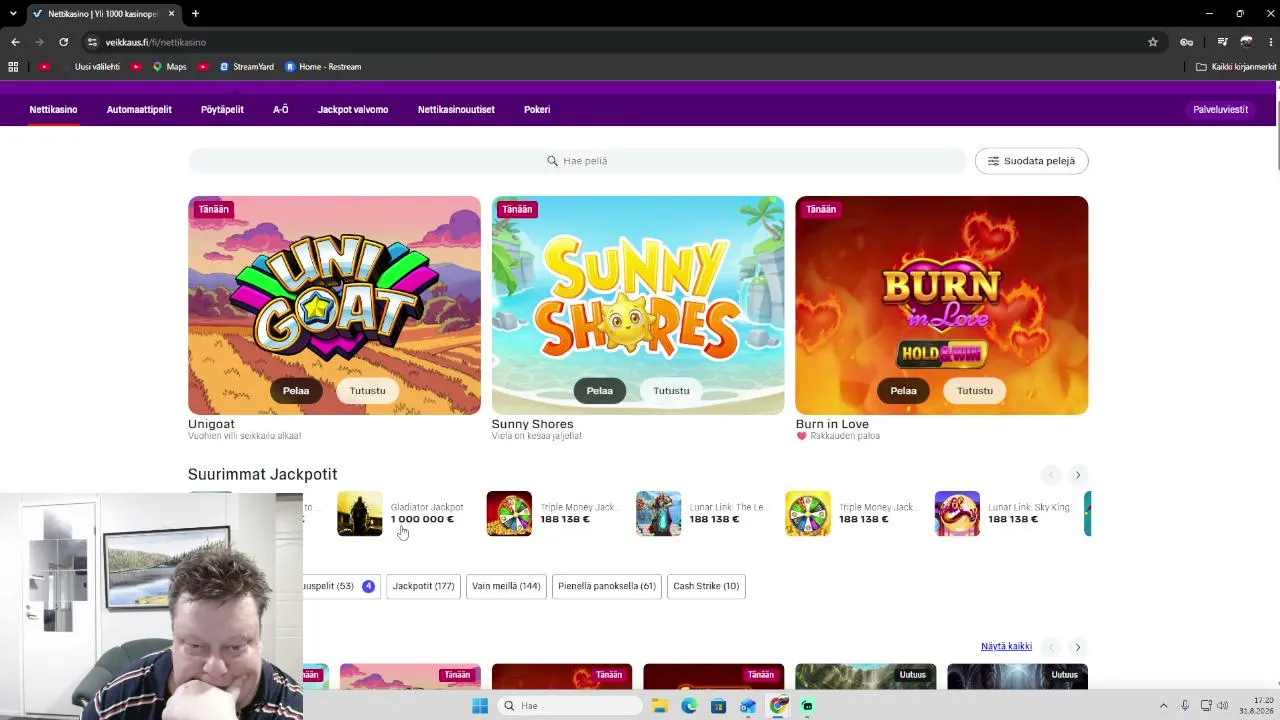Open the Jackpot valvomo page
The image size is (1280, 720).
pyautogui.click(x=353, y=110)
